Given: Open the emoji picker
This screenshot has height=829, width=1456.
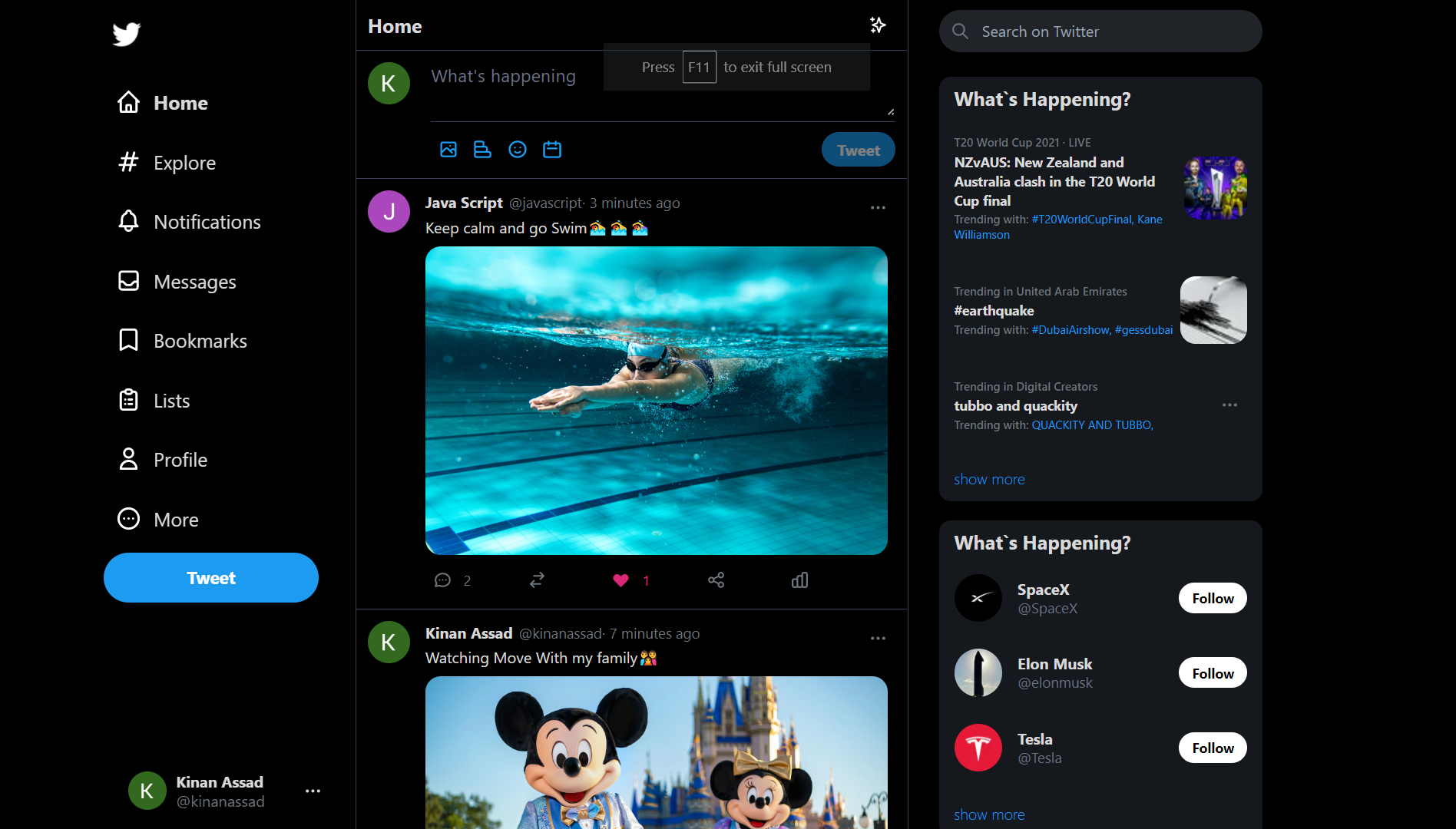Looking at the screenshot, I should click(x=518, y=150).
